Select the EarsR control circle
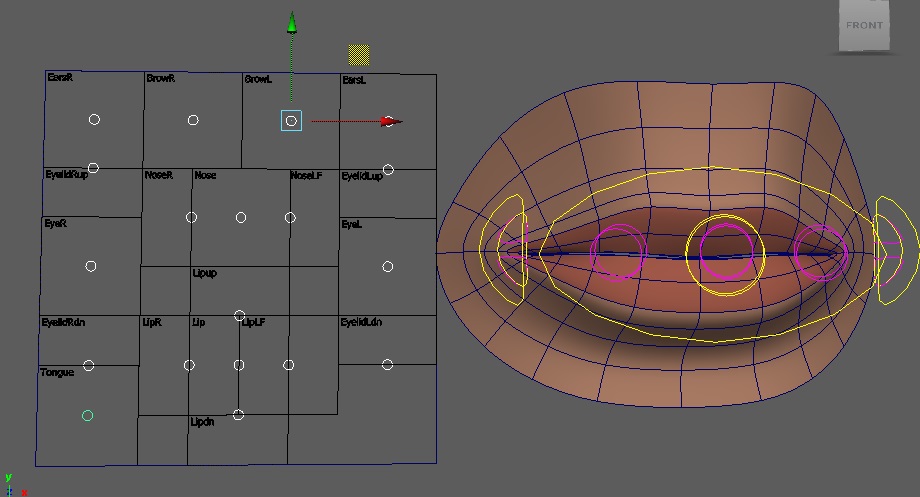 click(94, 119)
